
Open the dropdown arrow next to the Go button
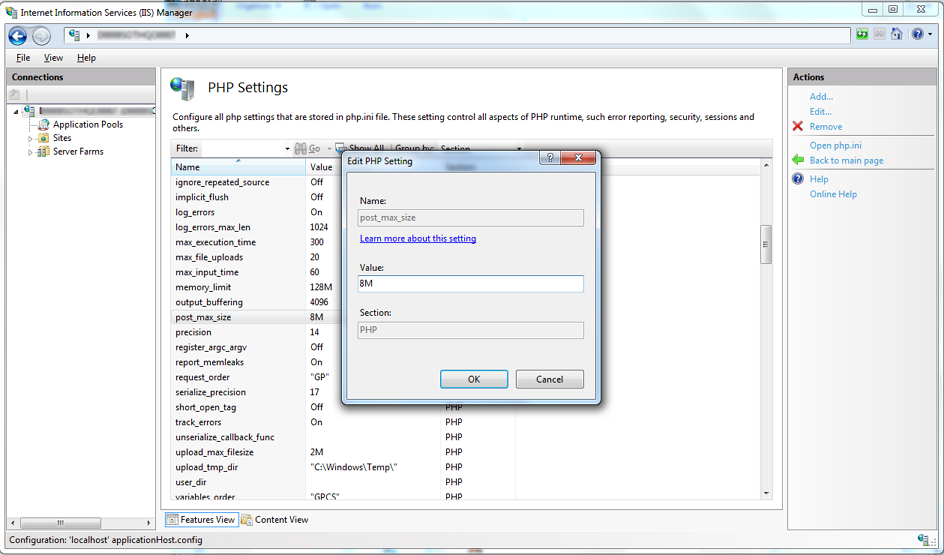coord(329,149)
